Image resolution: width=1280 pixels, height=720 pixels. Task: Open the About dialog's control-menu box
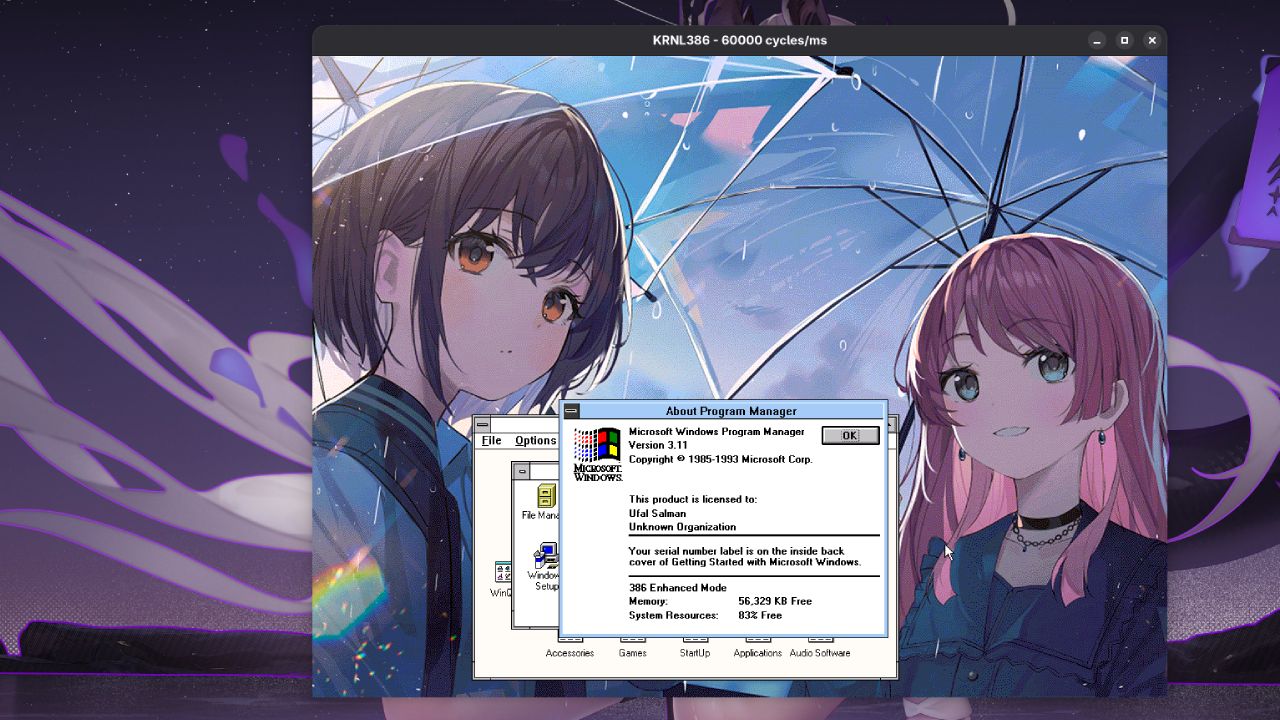point(571,411)
